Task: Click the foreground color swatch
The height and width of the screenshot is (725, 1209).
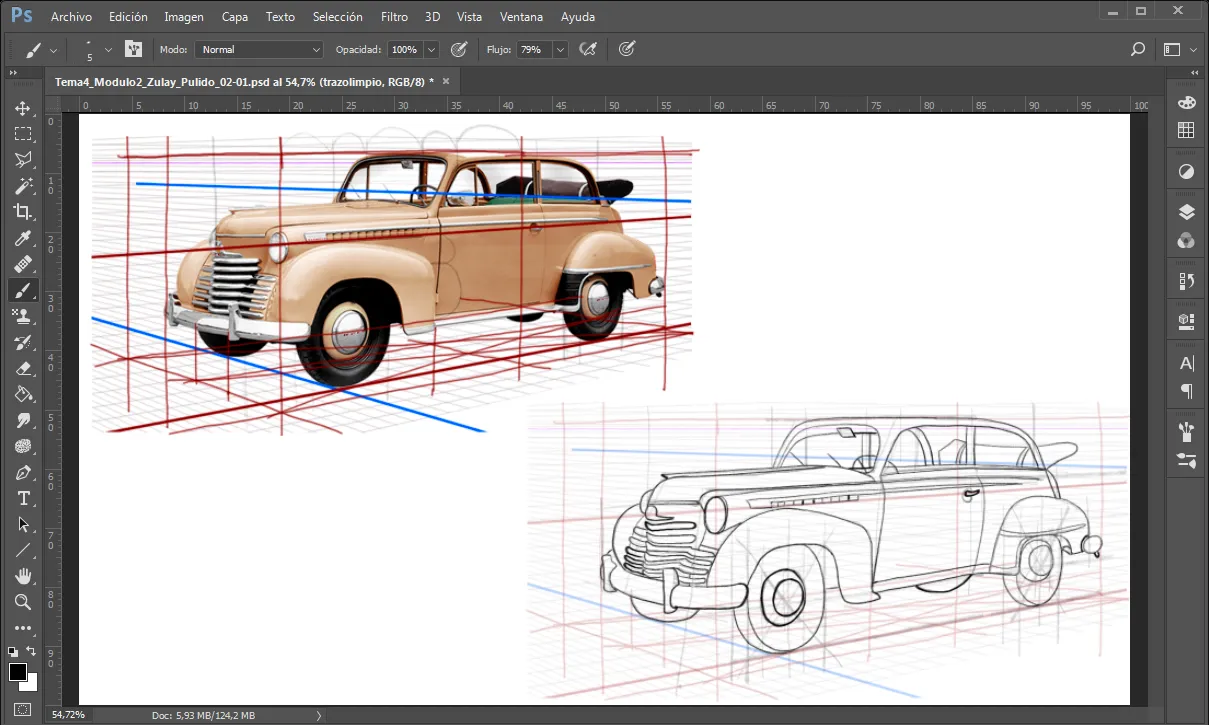Action: pyautogui.click(x=18, y=672)
